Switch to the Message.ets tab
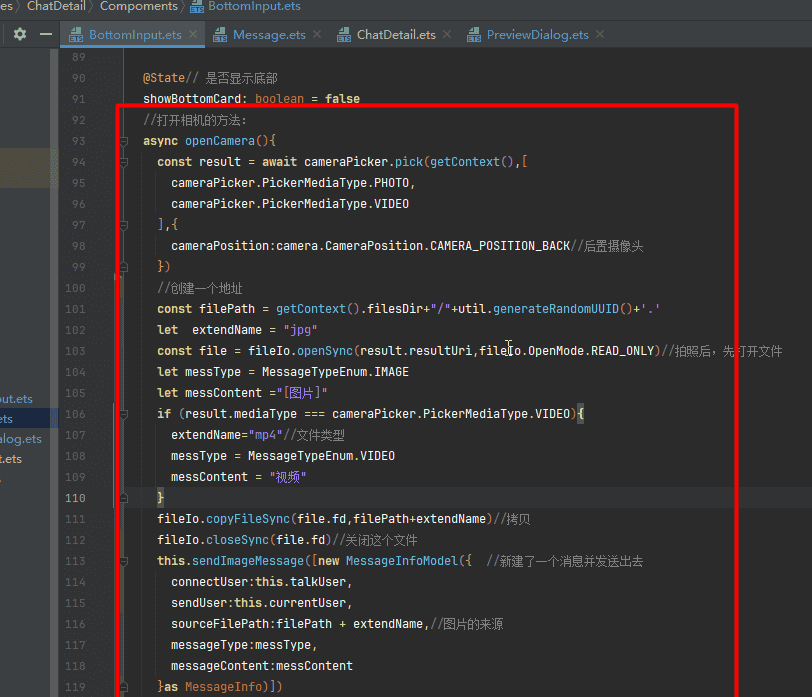 tap(268, 35)
